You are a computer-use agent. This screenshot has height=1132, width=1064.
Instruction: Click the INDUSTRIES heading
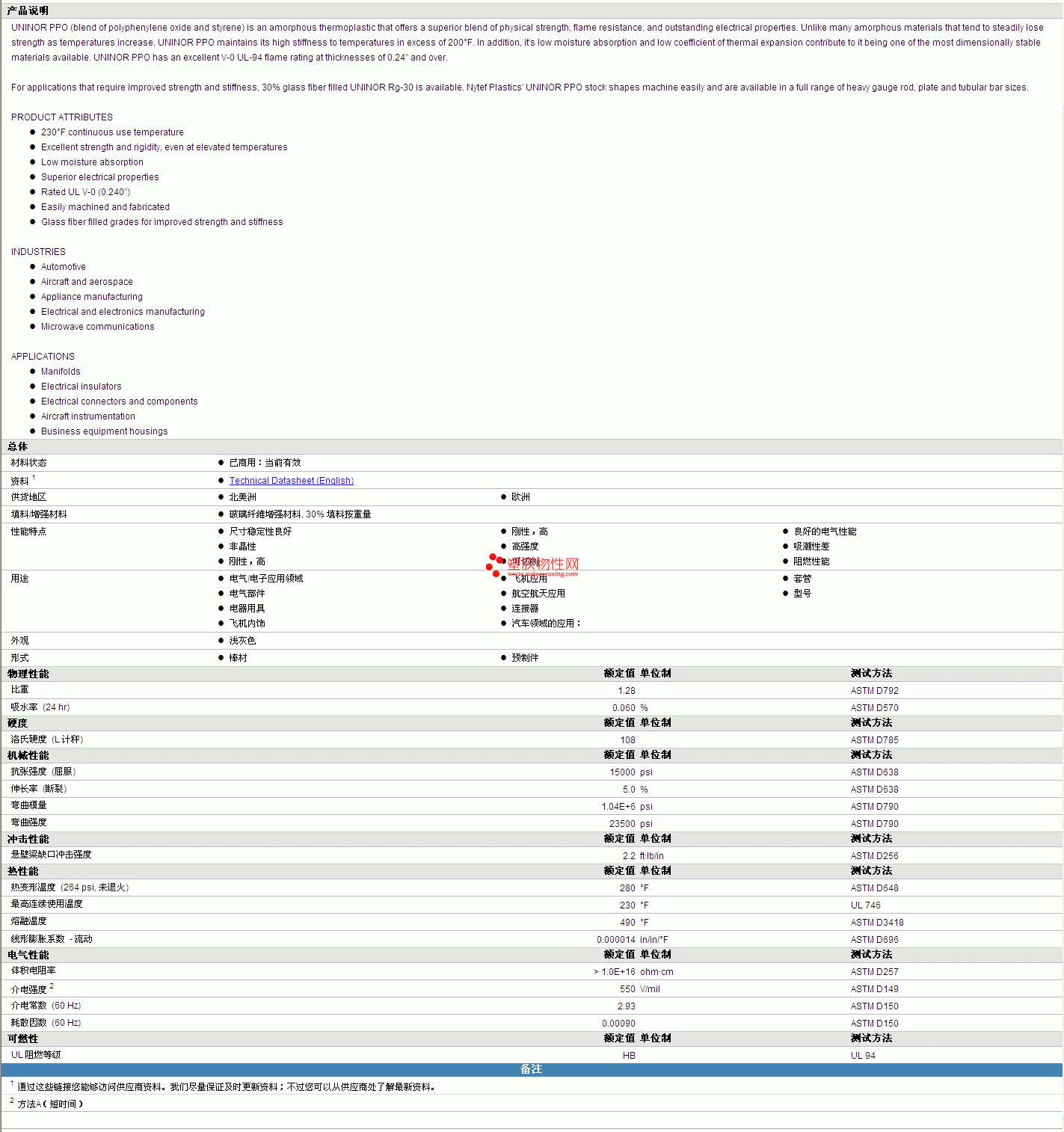click(38, 252)
